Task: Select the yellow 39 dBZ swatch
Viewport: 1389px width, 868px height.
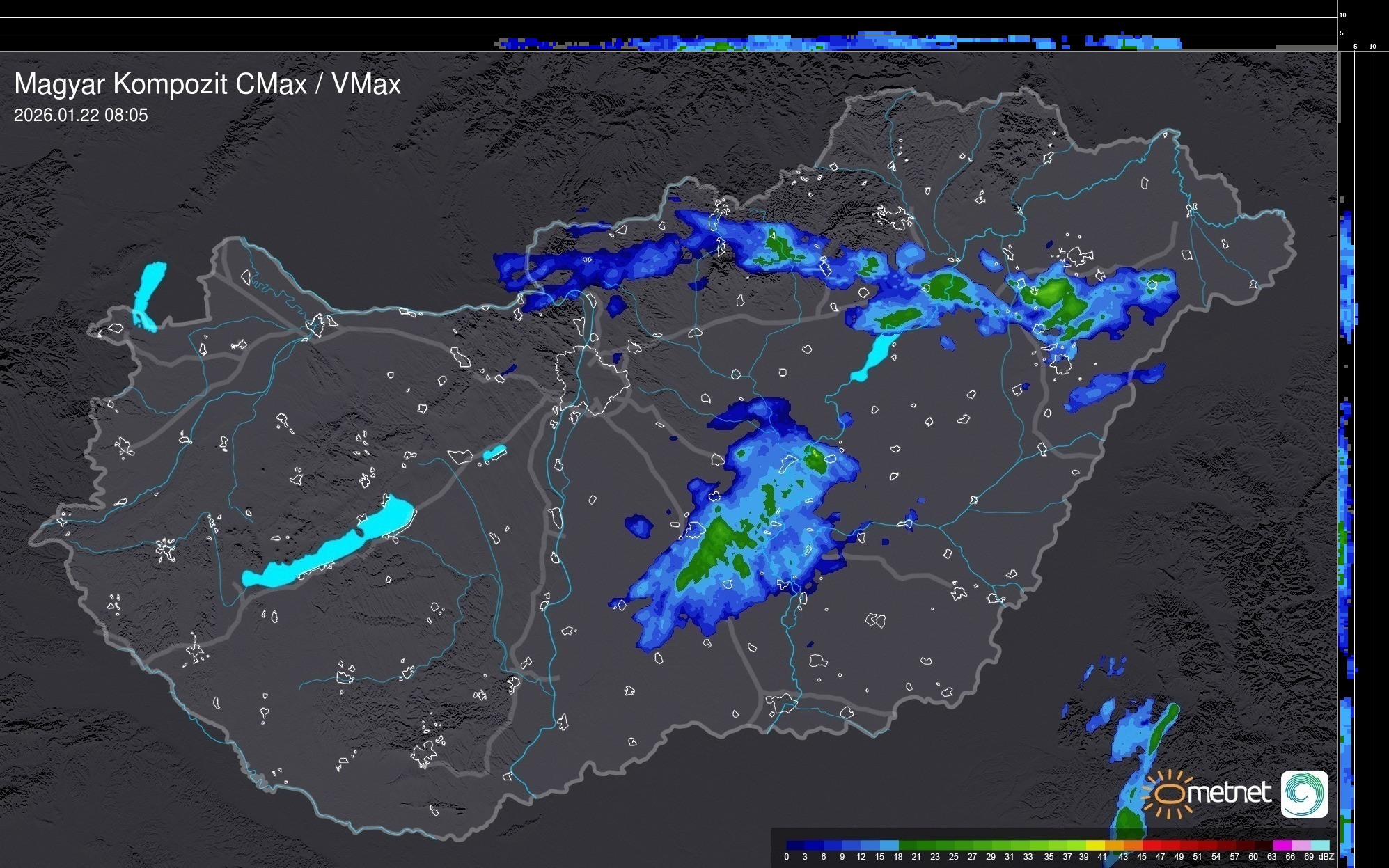Action: pos(1095,845)
